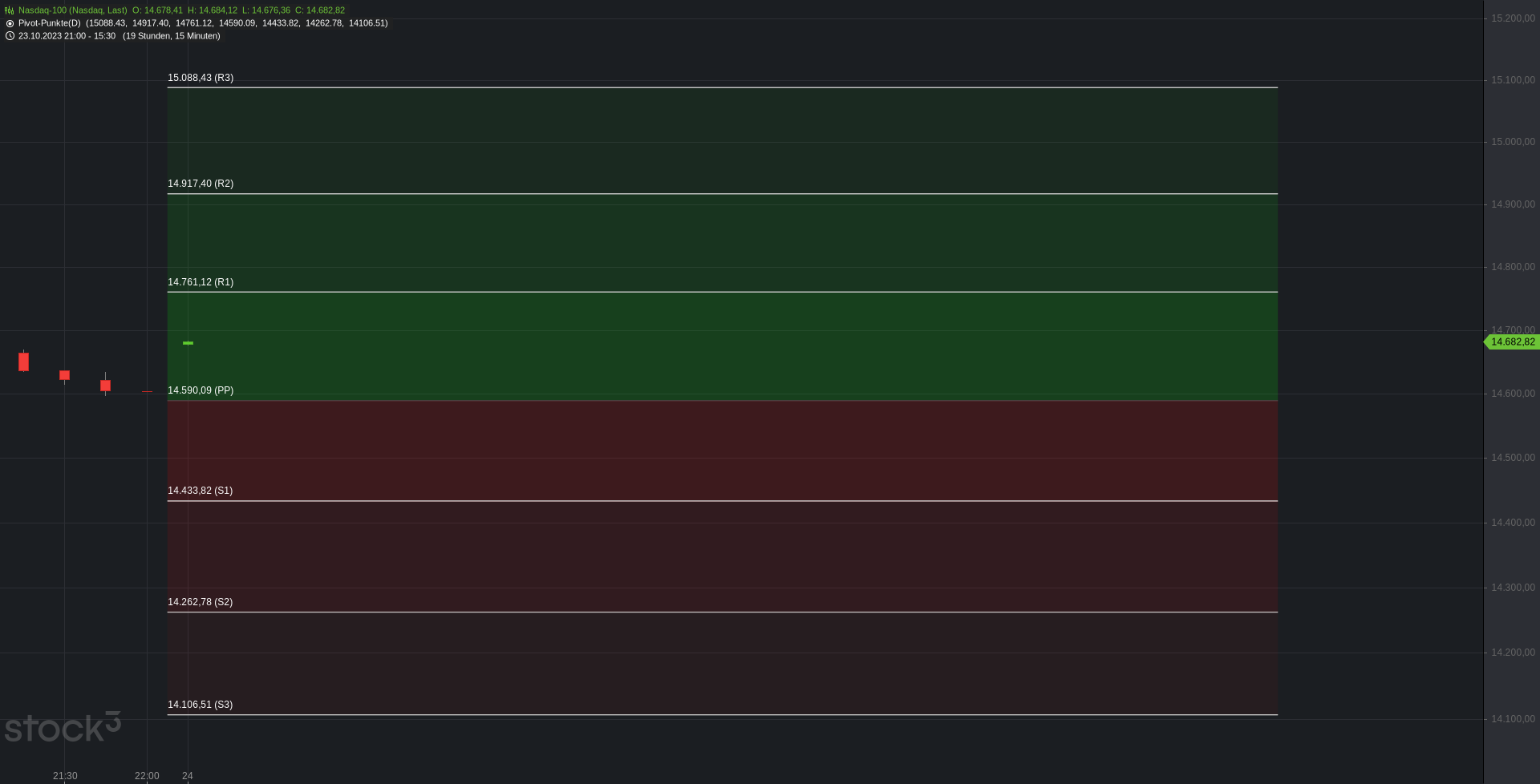Viewport: 1540px width, 784px height.
Task: Open the Nasdaq-100 (Nasdaq, Last) instrument label
Action: point(73,10)
